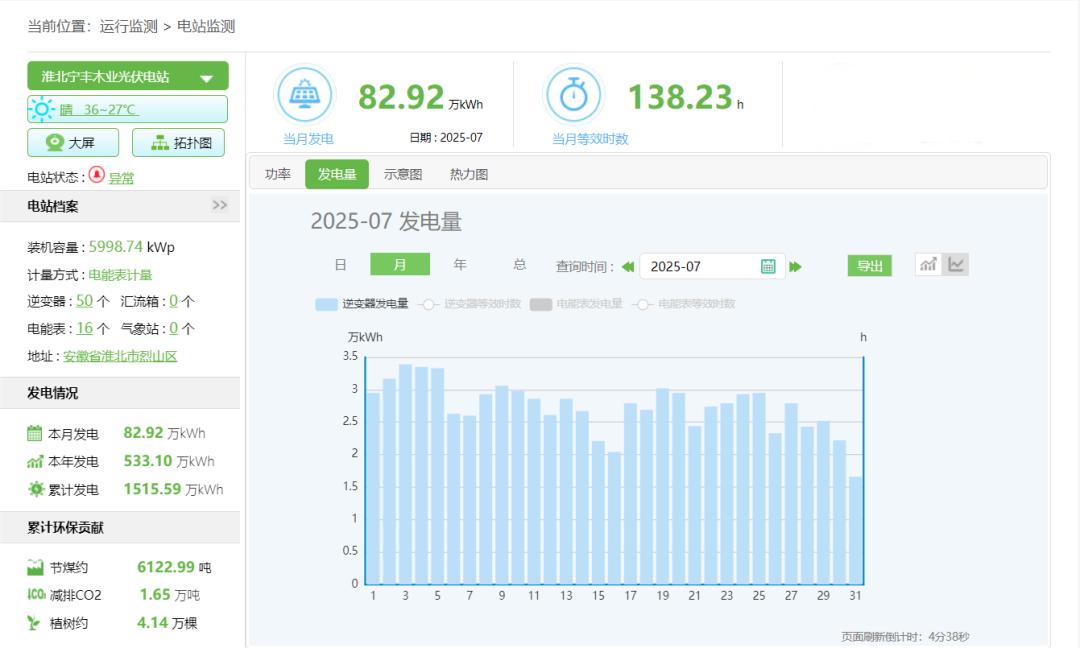Viewport: 1080px width, 648px height.
Task: Click the stopwatch equivalent hours icon
Action: pos(573,96)
